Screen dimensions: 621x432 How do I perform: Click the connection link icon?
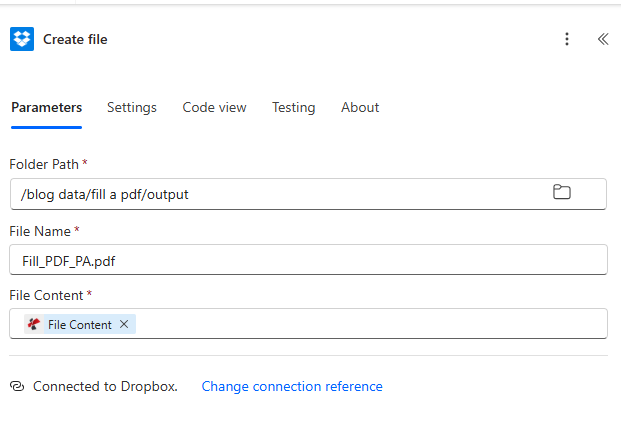(x=17, y=386)
